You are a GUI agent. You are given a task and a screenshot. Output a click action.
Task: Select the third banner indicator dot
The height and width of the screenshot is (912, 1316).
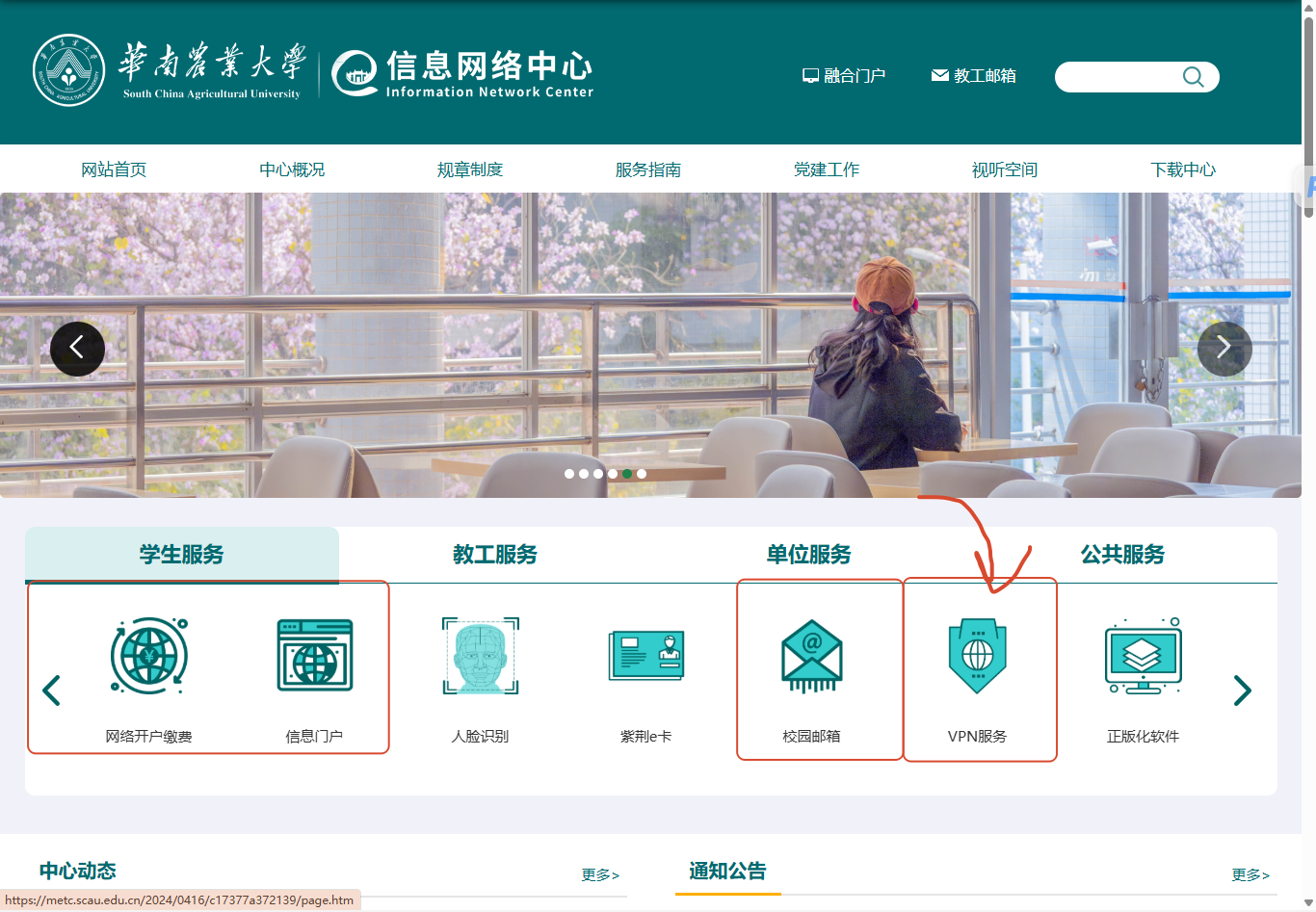click(598, 474)
